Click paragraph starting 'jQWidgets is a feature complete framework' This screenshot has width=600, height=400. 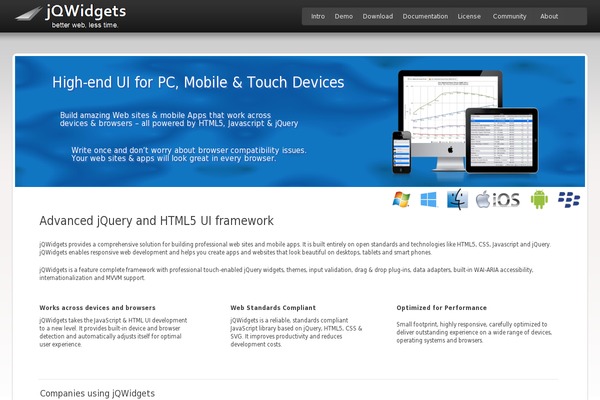click(x=286, y=274)
